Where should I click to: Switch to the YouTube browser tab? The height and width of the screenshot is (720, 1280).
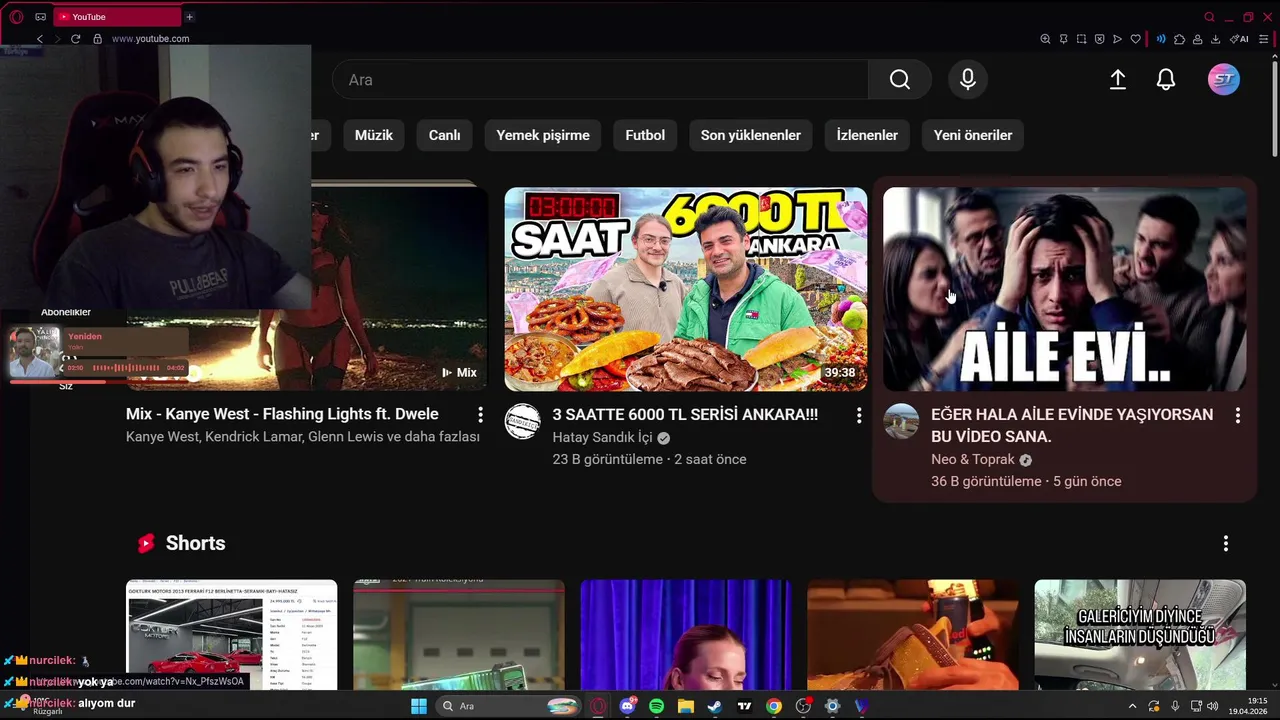click(116, 17)
